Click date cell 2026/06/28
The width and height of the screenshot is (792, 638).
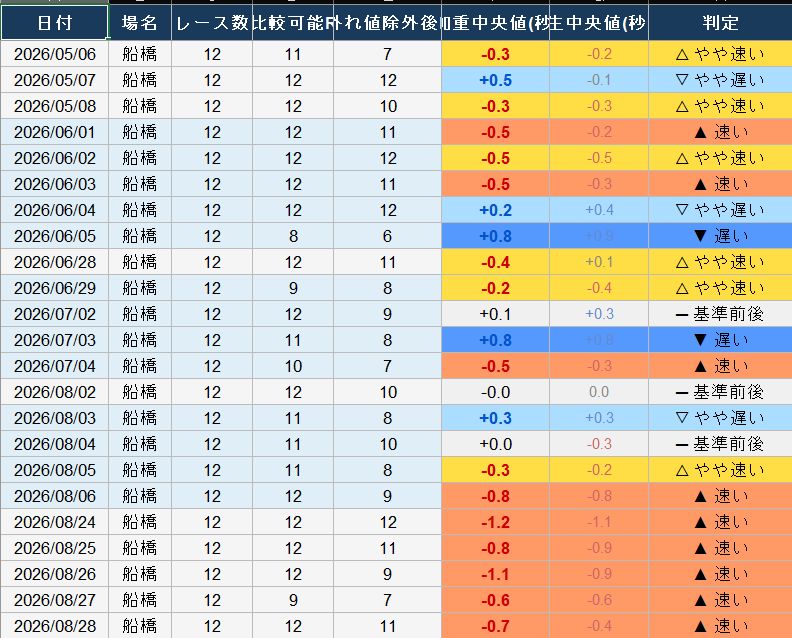(55, 262)
